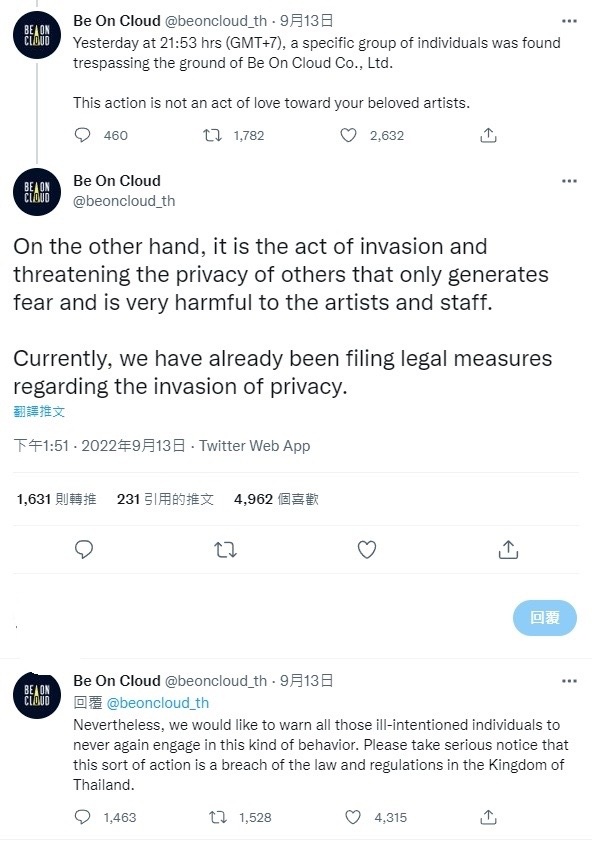
Task: Like the main tweet using heart icon
Action: coord(367,550)
